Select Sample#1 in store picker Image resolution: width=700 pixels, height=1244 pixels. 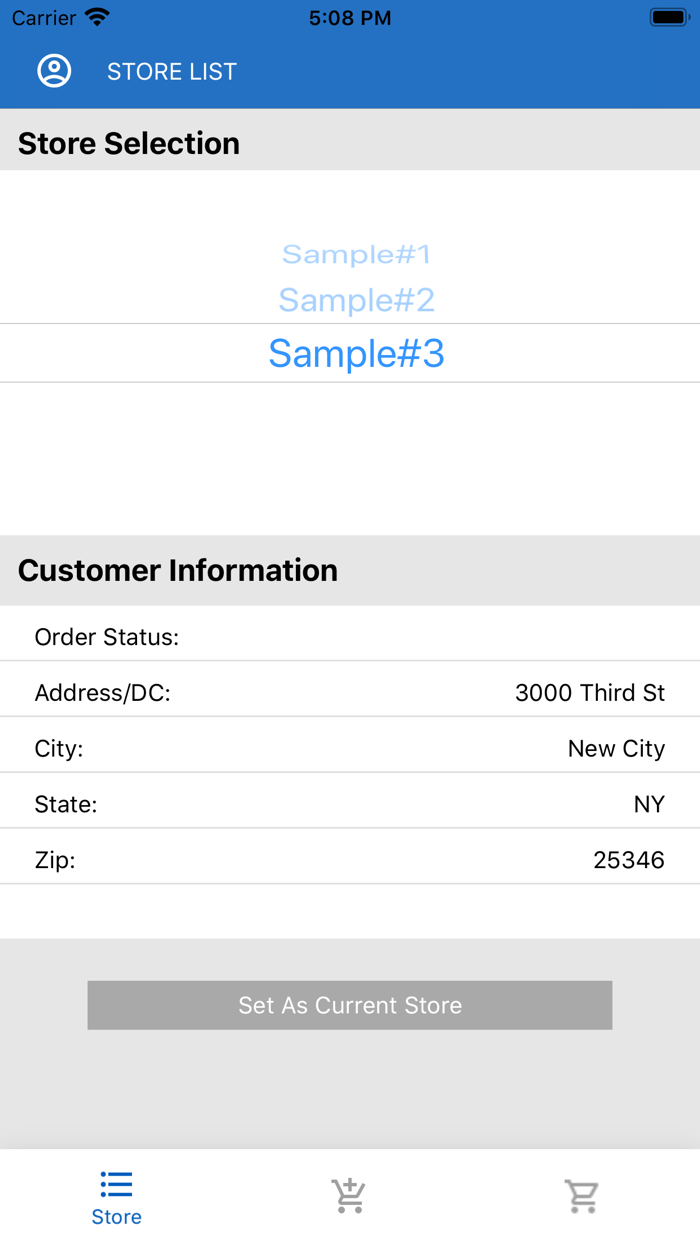click(x=356, y=254)
